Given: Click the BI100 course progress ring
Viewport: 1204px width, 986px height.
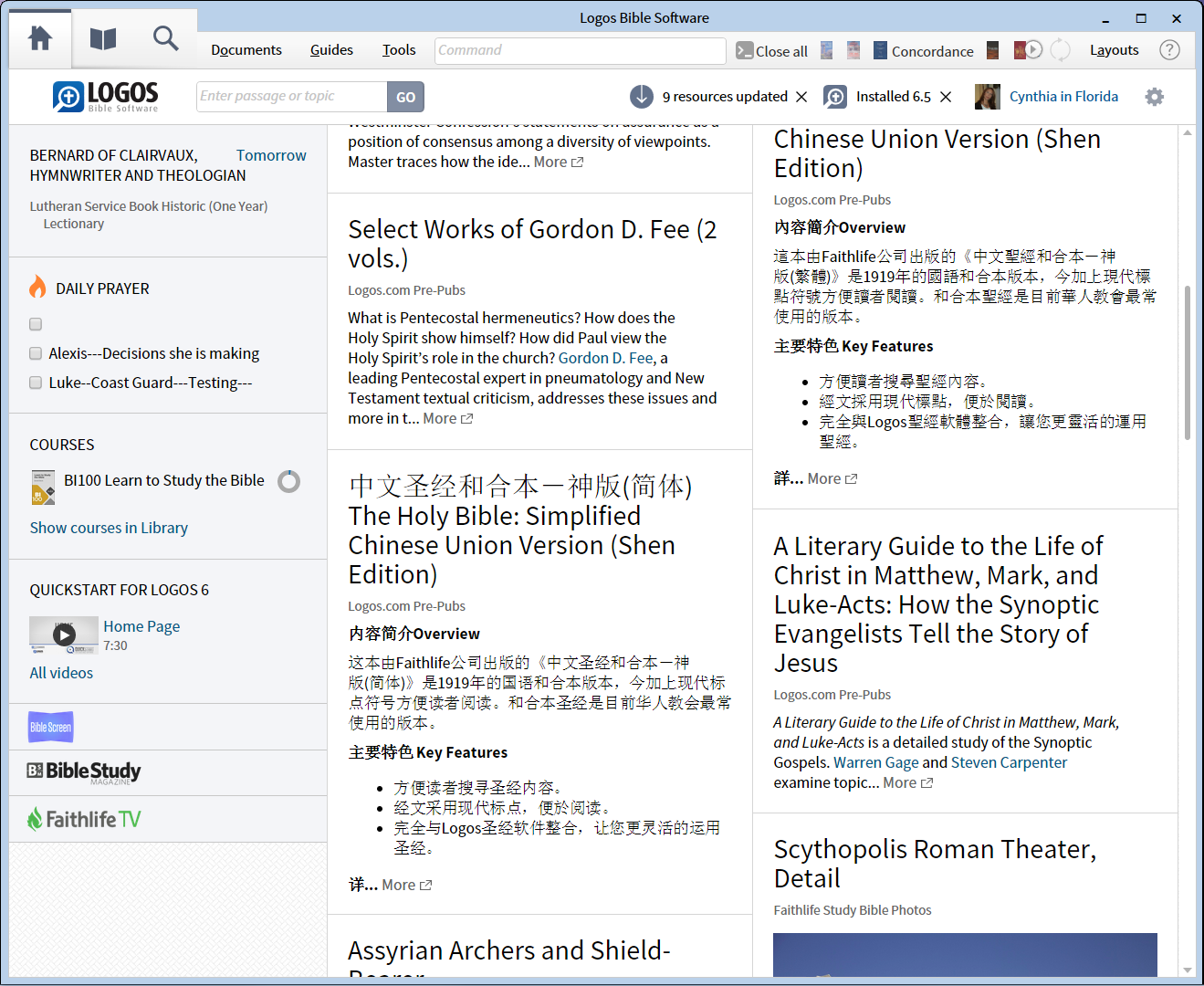Looking at the screenshot, I should (x=288, y=481).
